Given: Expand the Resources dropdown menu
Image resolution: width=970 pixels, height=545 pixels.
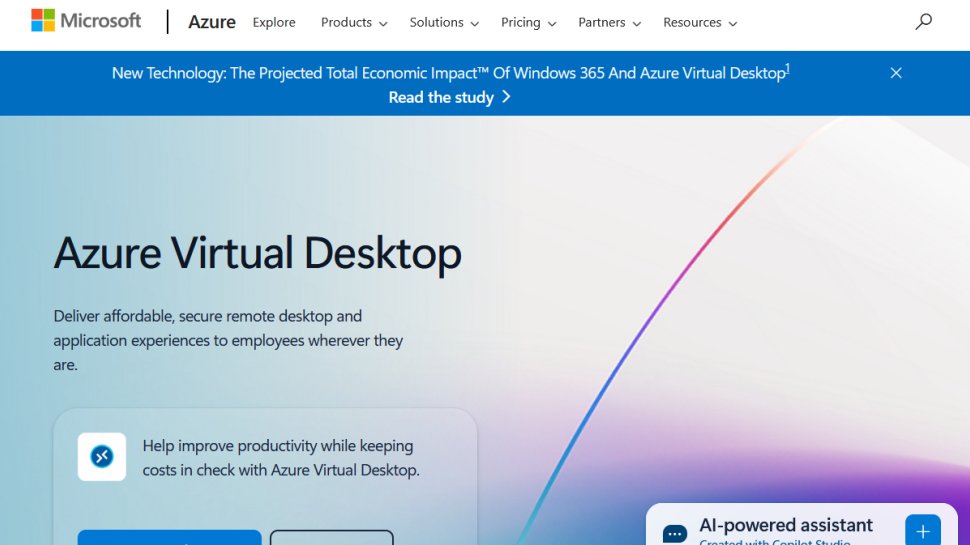Looking at the screenshot, I should (x=700, y=22).
